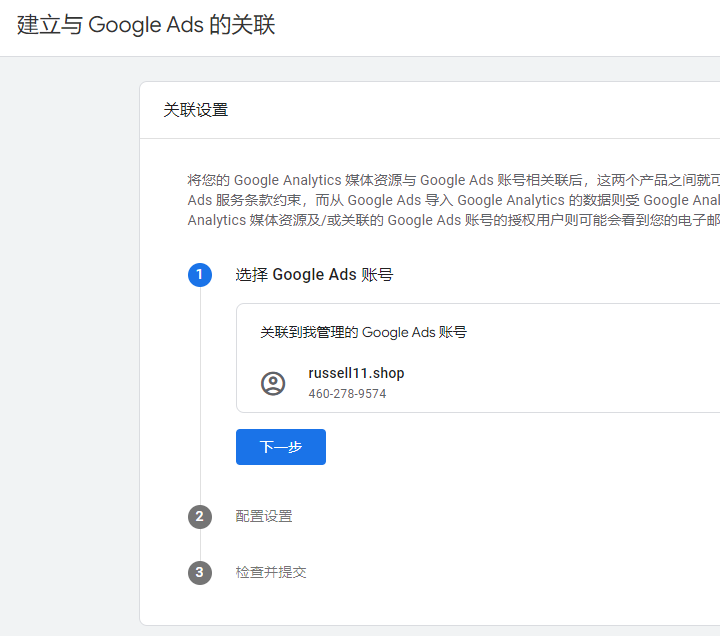Click the page title 建立与 Google Ads 的关联
Screen dimensions: 720x636
click(146, 25)
